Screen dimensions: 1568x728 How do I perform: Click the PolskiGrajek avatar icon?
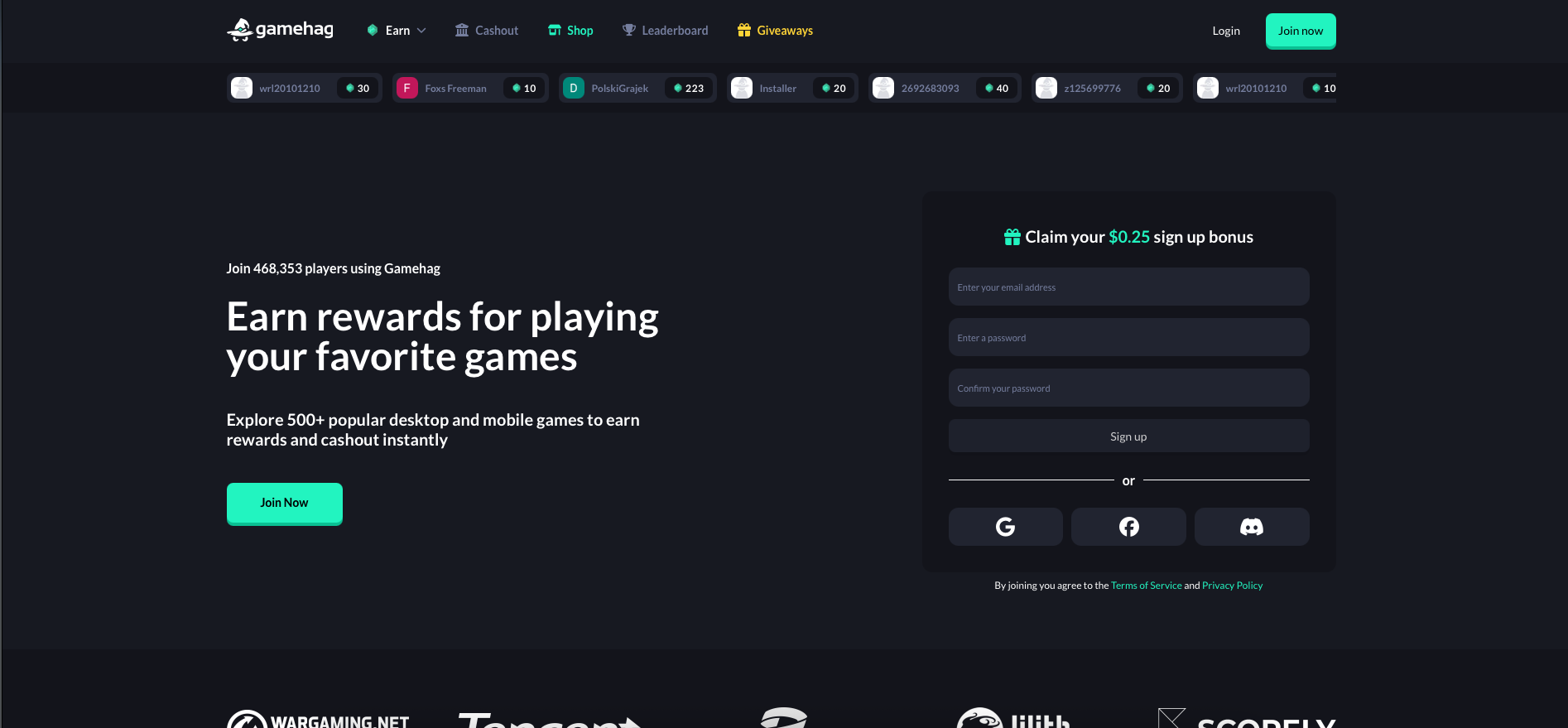coord(573,88)
